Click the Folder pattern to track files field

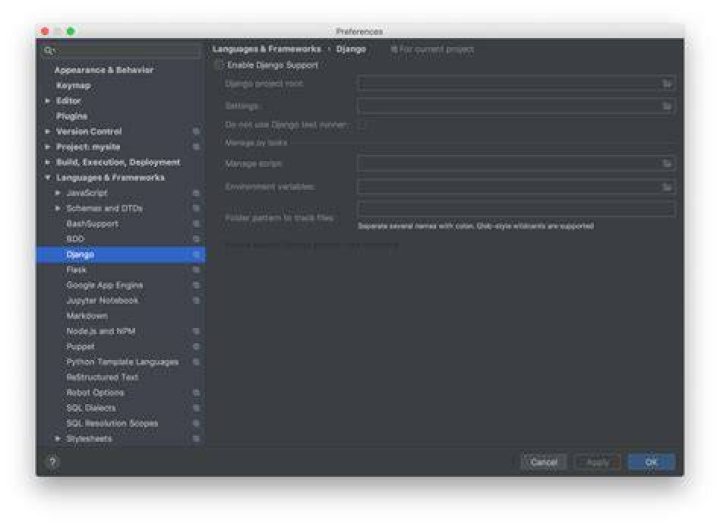[x=516, y=208]
